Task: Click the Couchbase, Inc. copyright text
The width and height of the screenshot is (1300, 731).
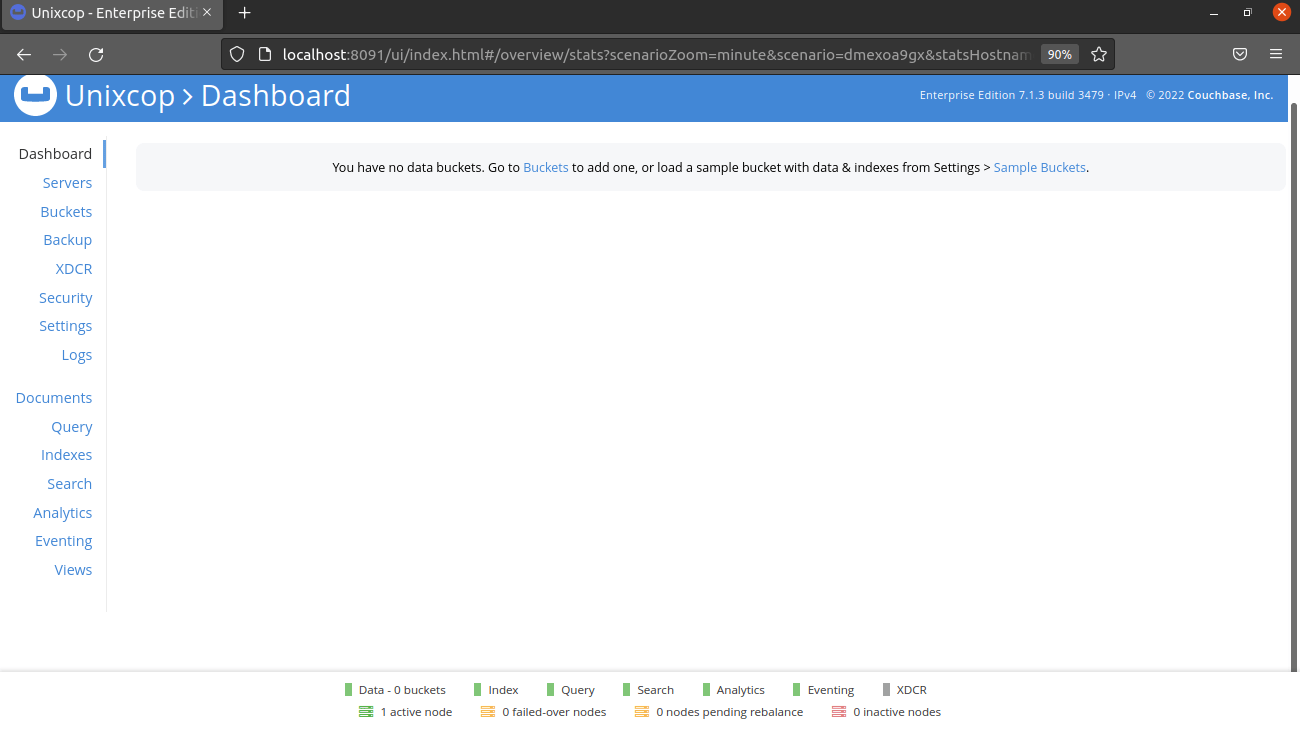Action: pos(1210,96)
